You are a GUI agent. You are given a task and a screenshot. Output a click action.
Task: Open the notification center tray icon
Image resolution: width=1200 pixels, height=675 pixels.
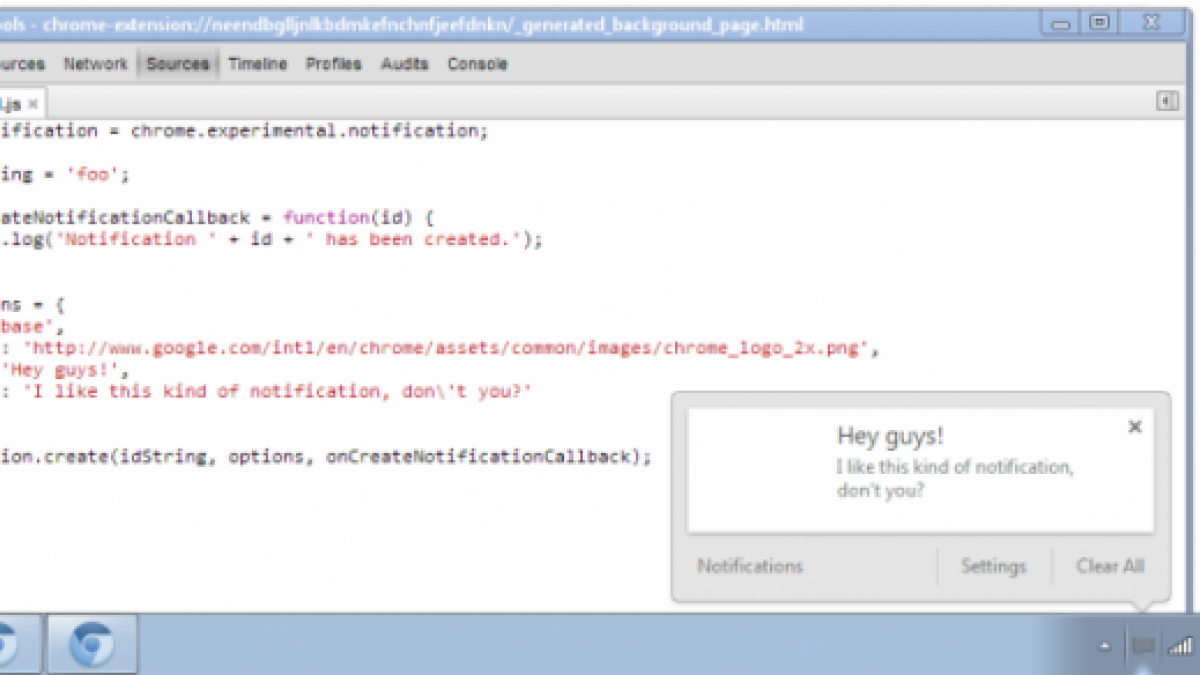(x=1142, y=646)
